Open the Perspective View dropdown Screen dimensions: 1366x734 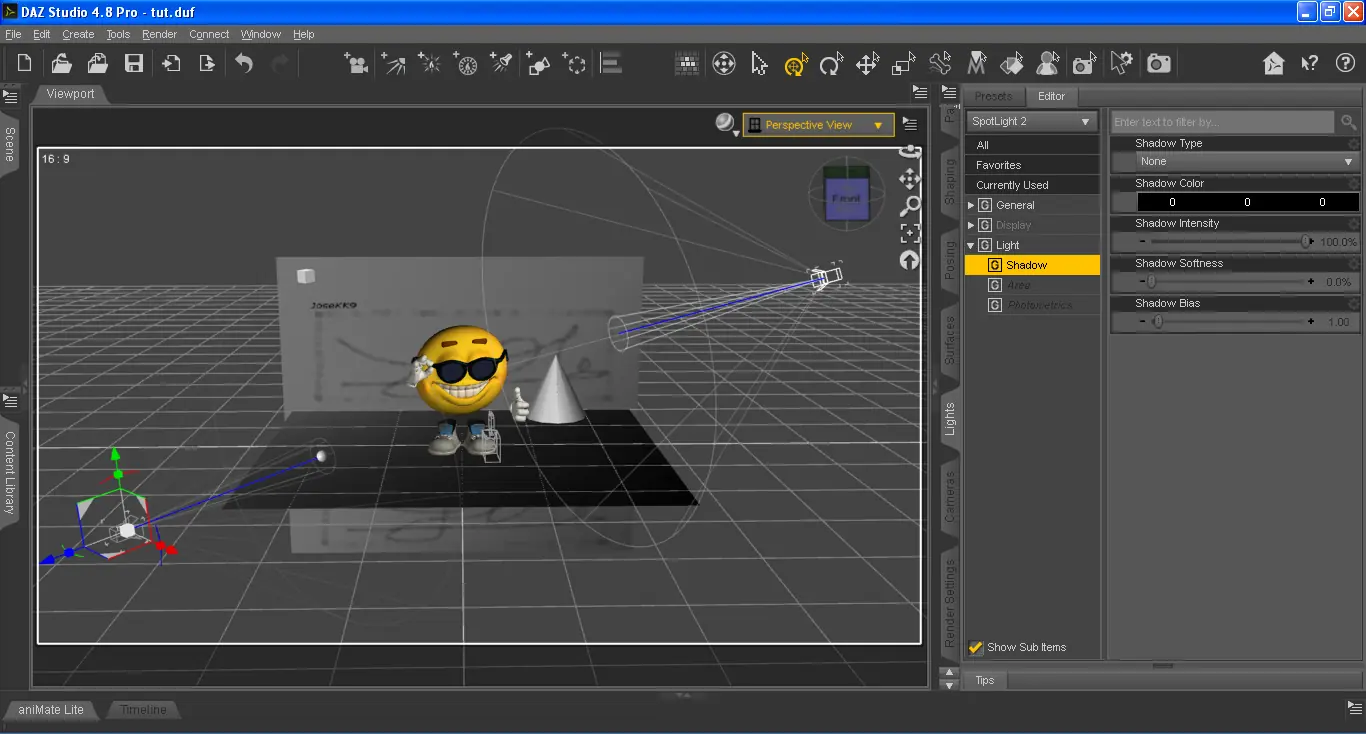pyautogui.click(x=818, y=125)
